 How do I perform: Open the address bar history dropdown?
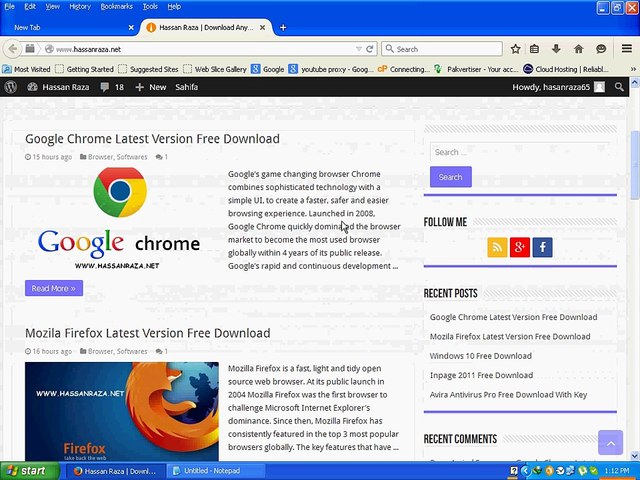359,49
